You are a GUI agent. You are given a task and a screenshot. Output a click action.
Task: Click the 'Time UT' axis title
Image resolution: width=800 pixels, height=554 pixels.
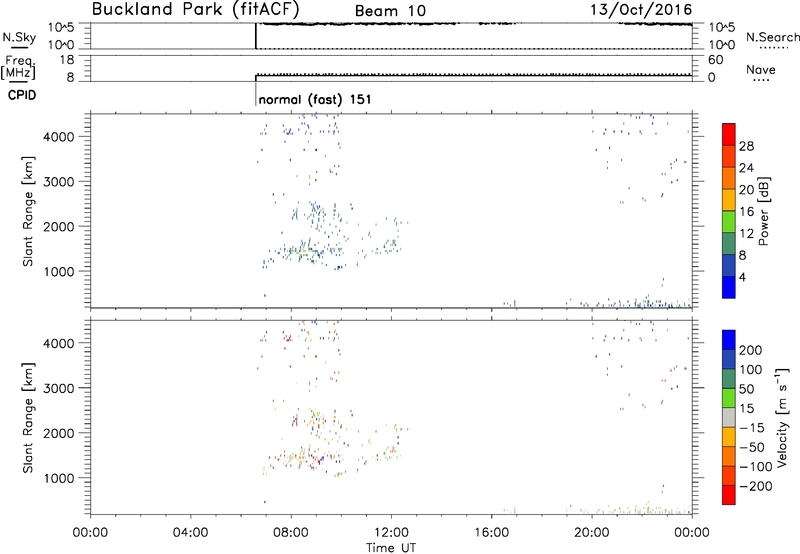point(391,548)
